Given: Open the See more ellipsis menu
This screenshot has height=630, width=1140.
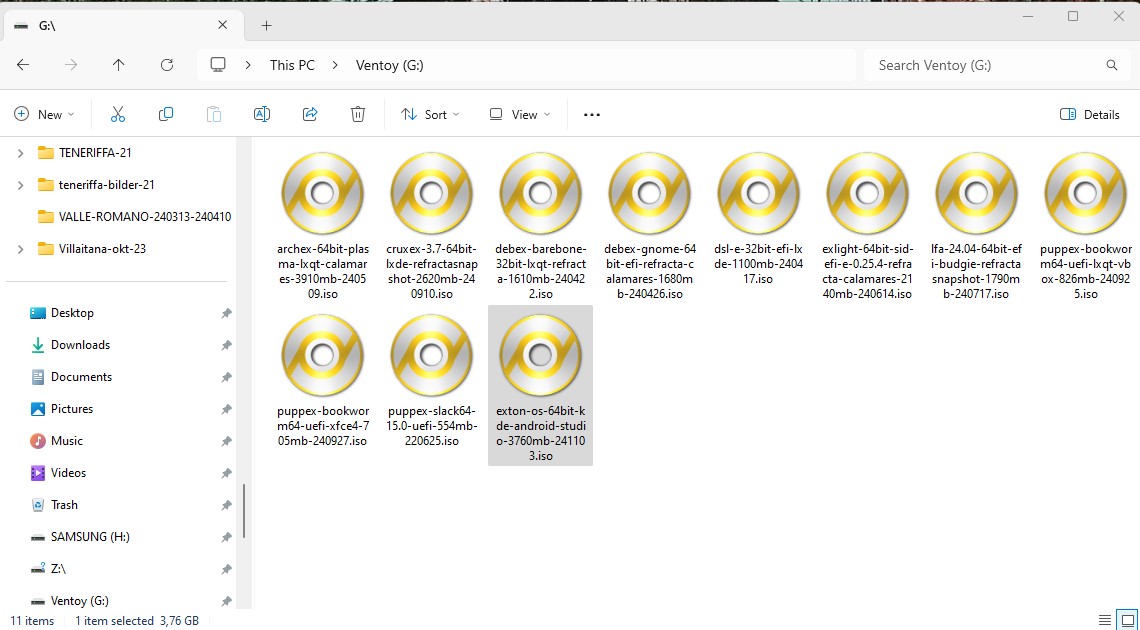Looking at the screenshot, I should click(592, 114).
